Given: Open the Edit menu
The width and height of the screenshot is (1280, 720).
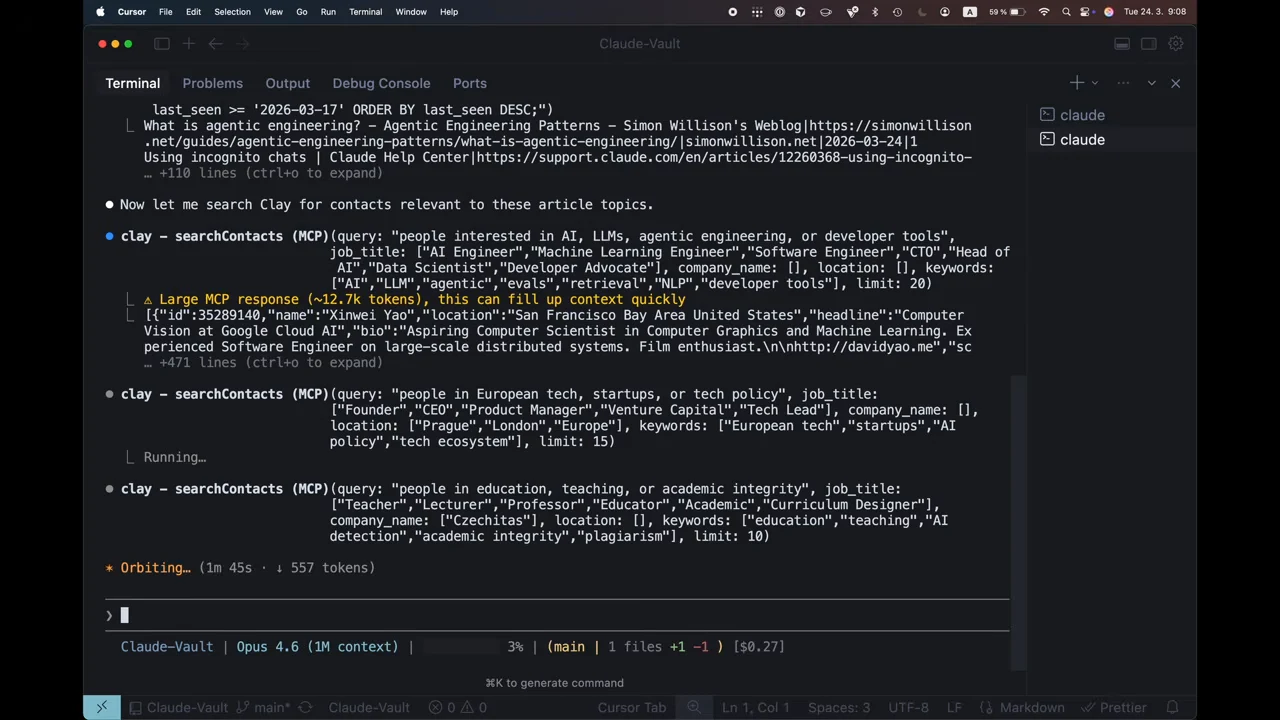Looking at the screenshot, I should point(193,12).
